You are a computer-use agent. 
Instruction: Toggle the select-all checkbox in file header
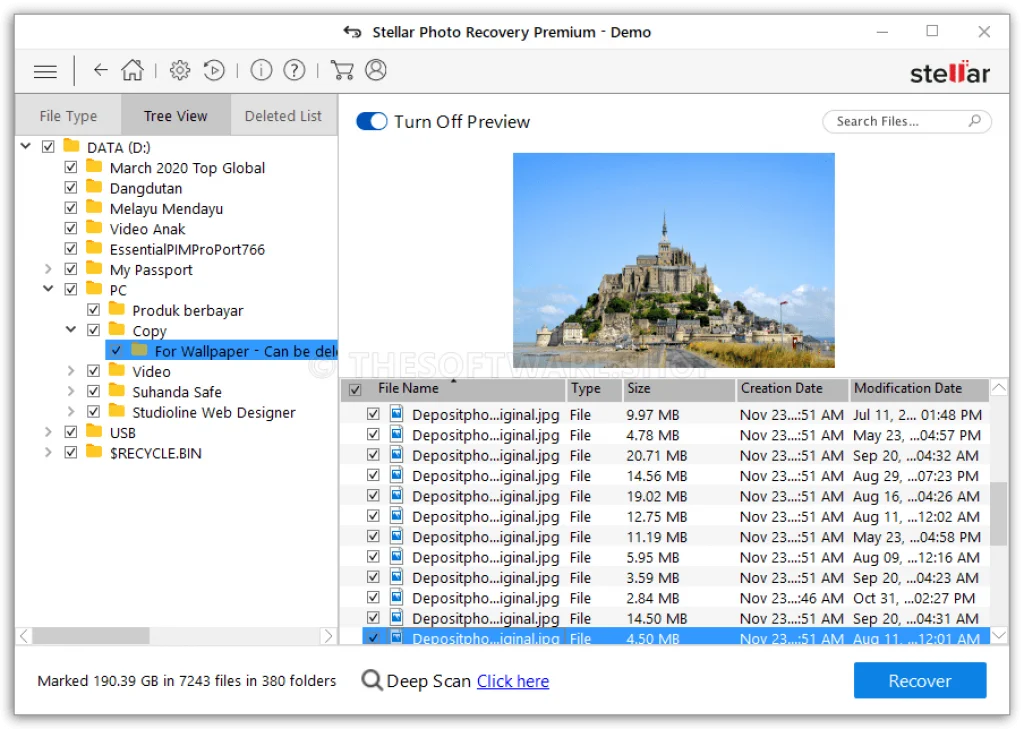(x=355, y=390)
